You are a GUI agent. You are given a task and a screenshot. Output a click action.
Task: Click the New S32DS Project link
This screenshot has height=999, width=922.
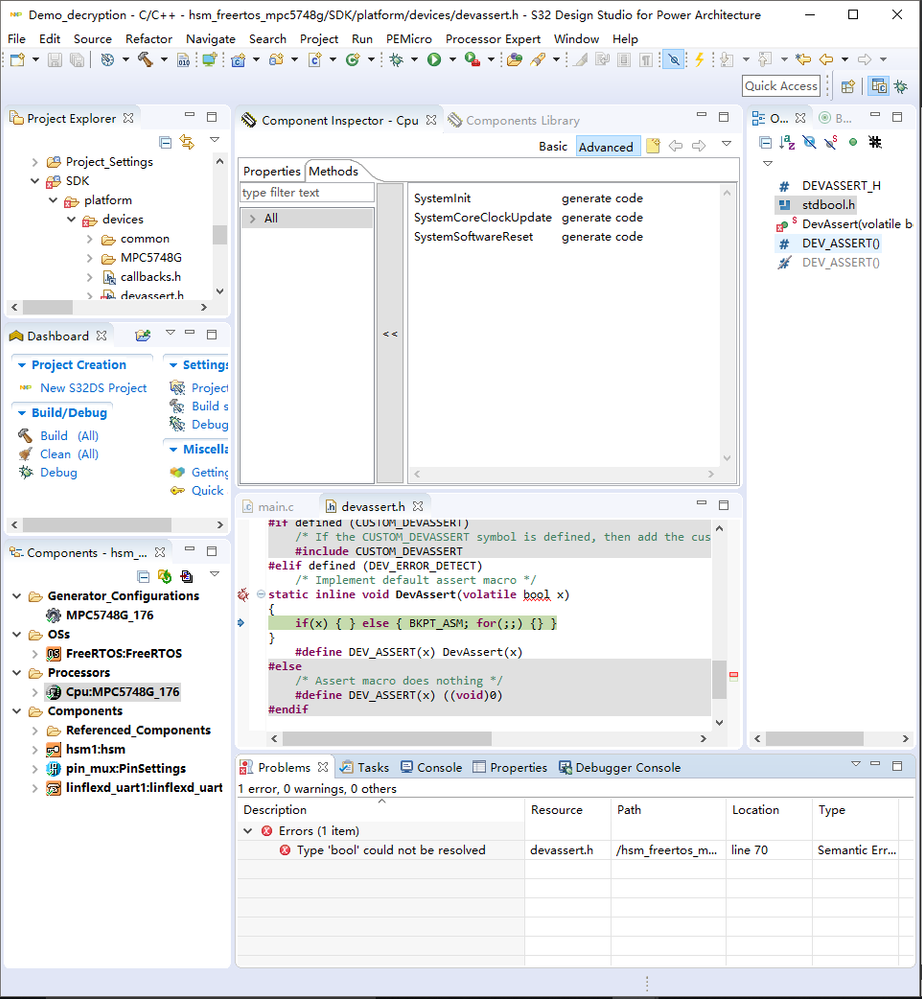point(93,388)
